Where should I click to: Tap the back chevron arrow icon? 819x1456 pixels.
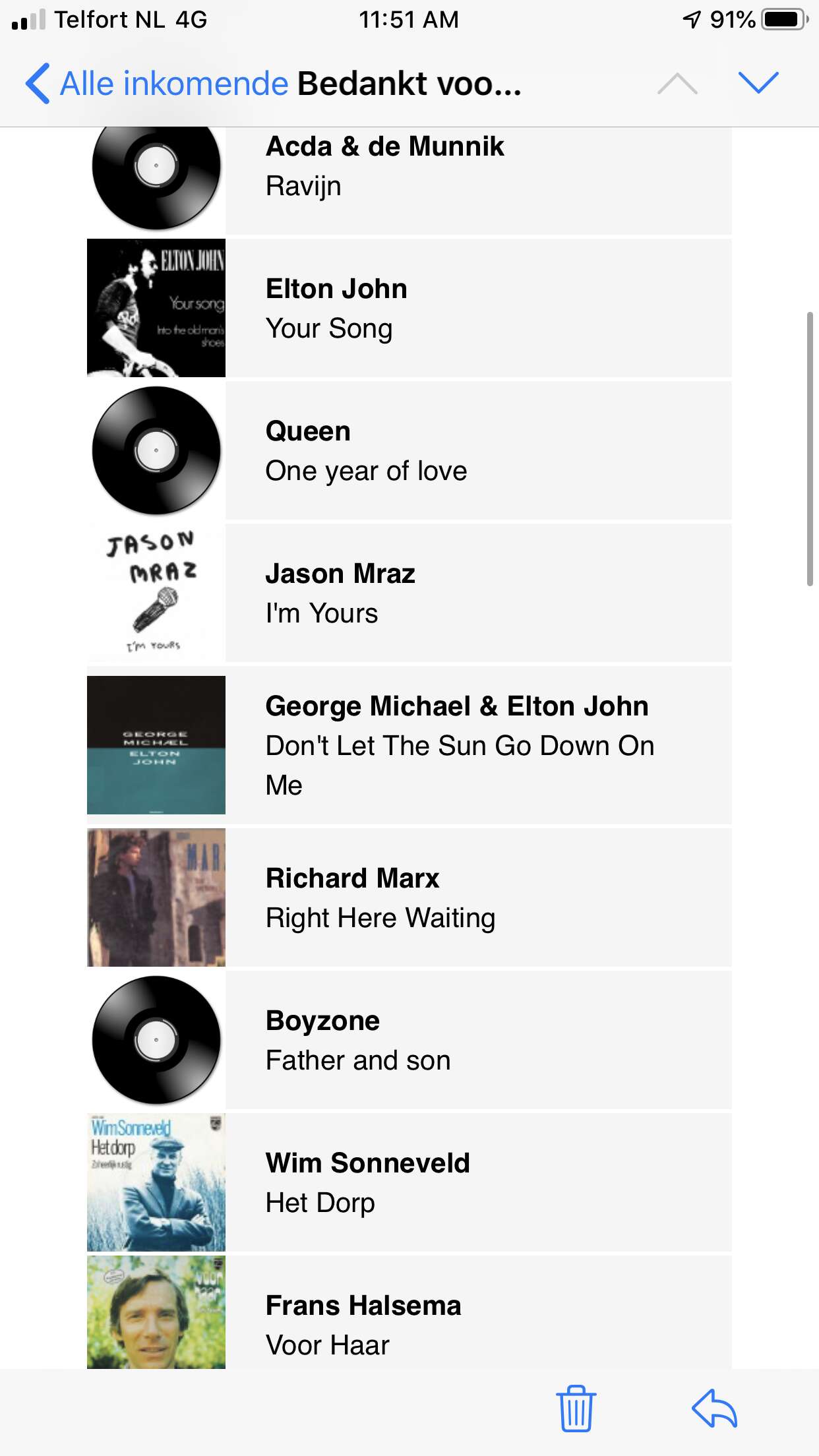pos(38,84)
